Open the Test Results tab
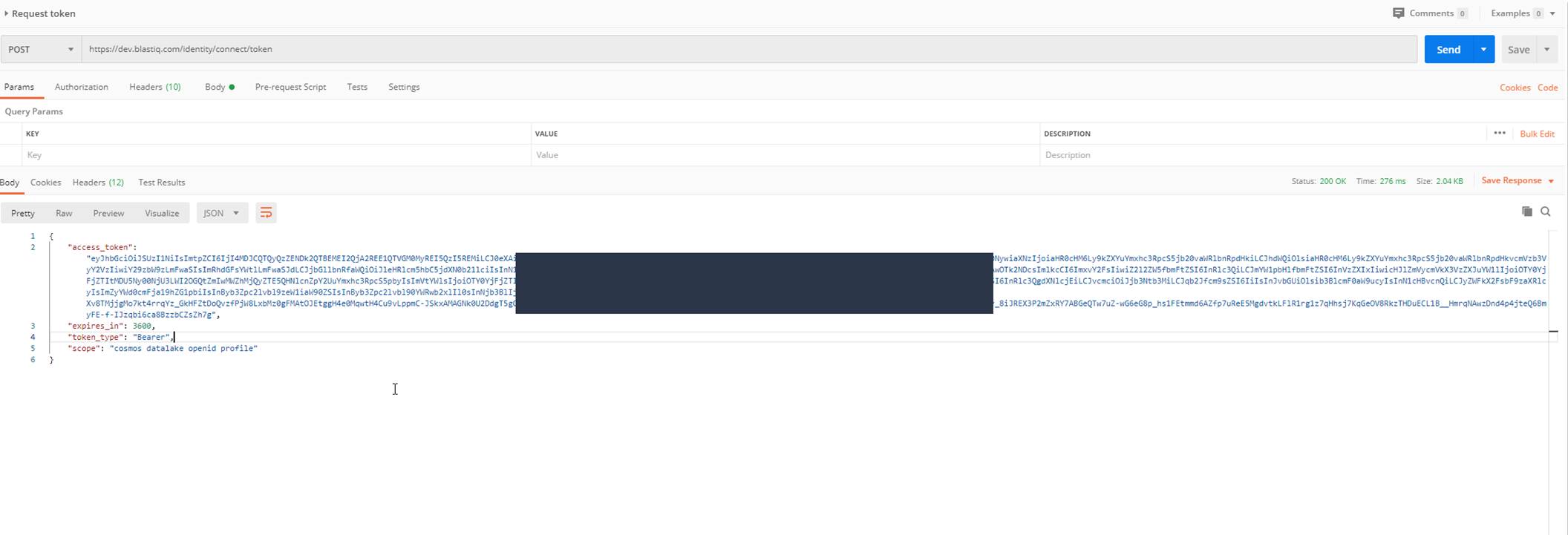 tap(162, 183)
